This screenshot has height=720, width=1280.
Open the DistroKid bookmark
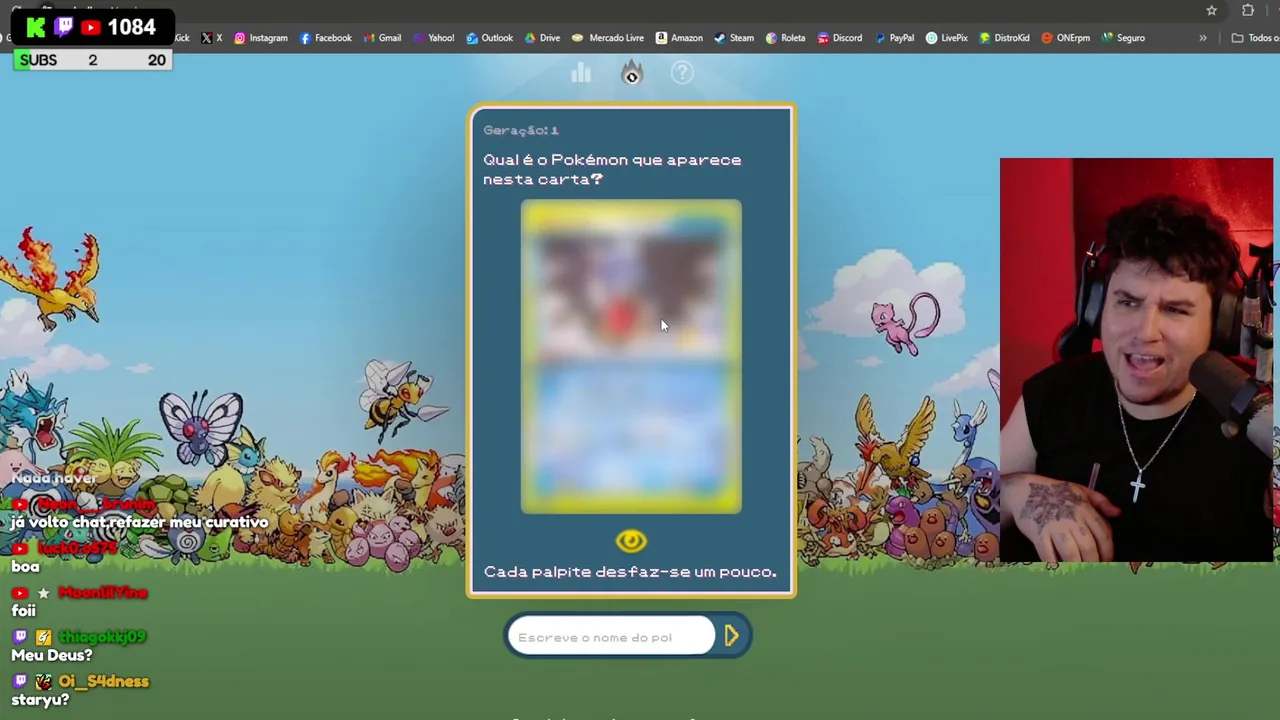[x=1004, y=38]
